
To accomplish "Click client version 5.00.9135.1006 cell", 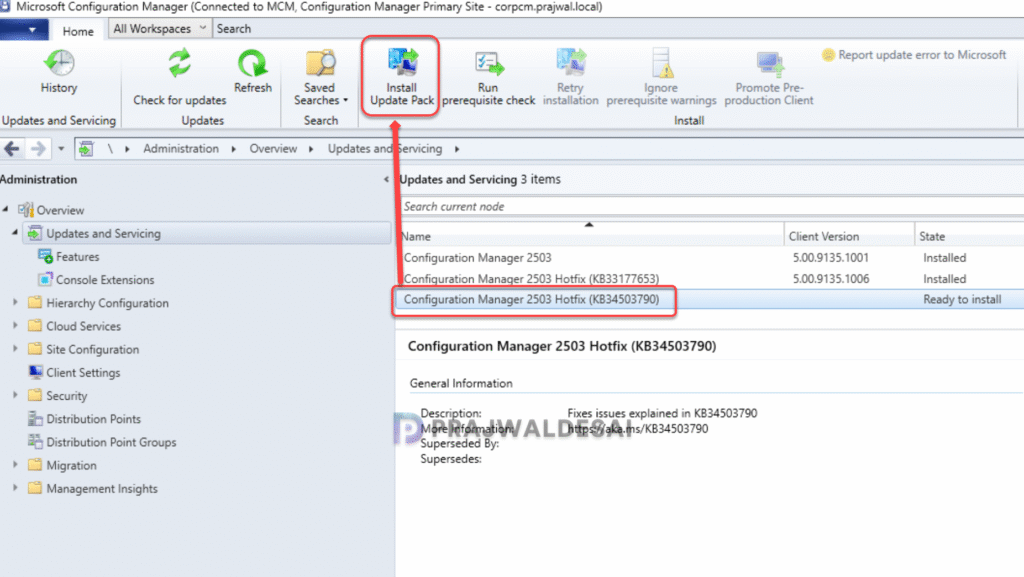I will pyautogui.click(x=831, y=279).
